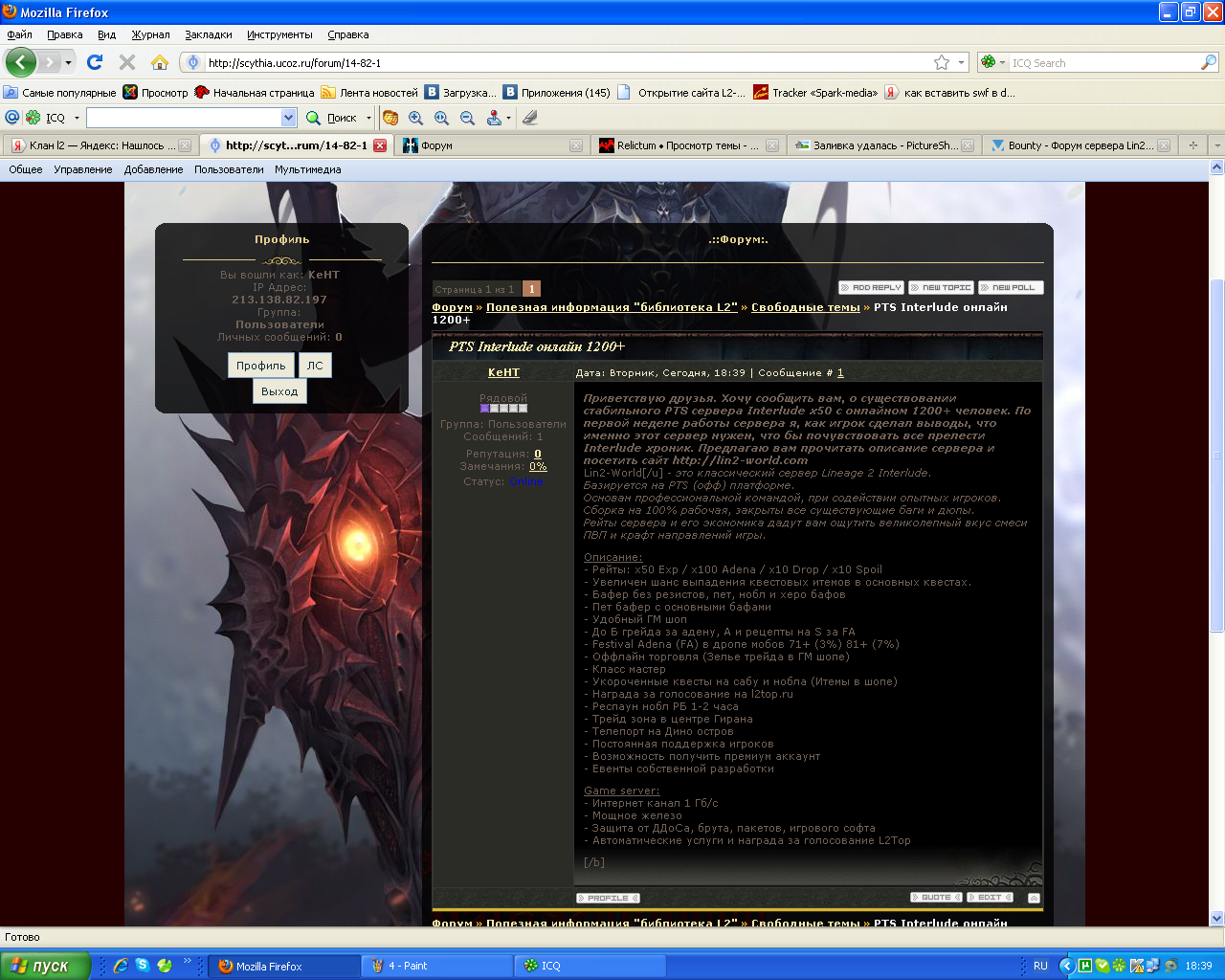Screen dimensions: 1225x980
Task: Click the ADD REPLY button
Action: coord(871,288)
